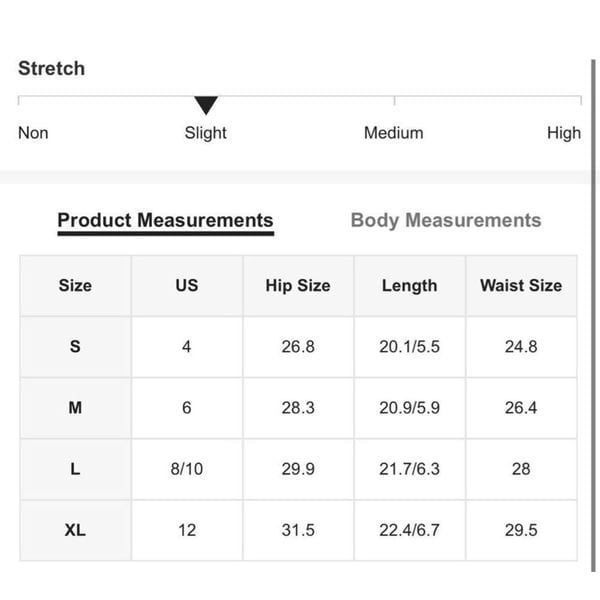This screenshot has height=600, width=600.
Task: Click the 8/10 US size cell
Action: [x=187, y=469]
